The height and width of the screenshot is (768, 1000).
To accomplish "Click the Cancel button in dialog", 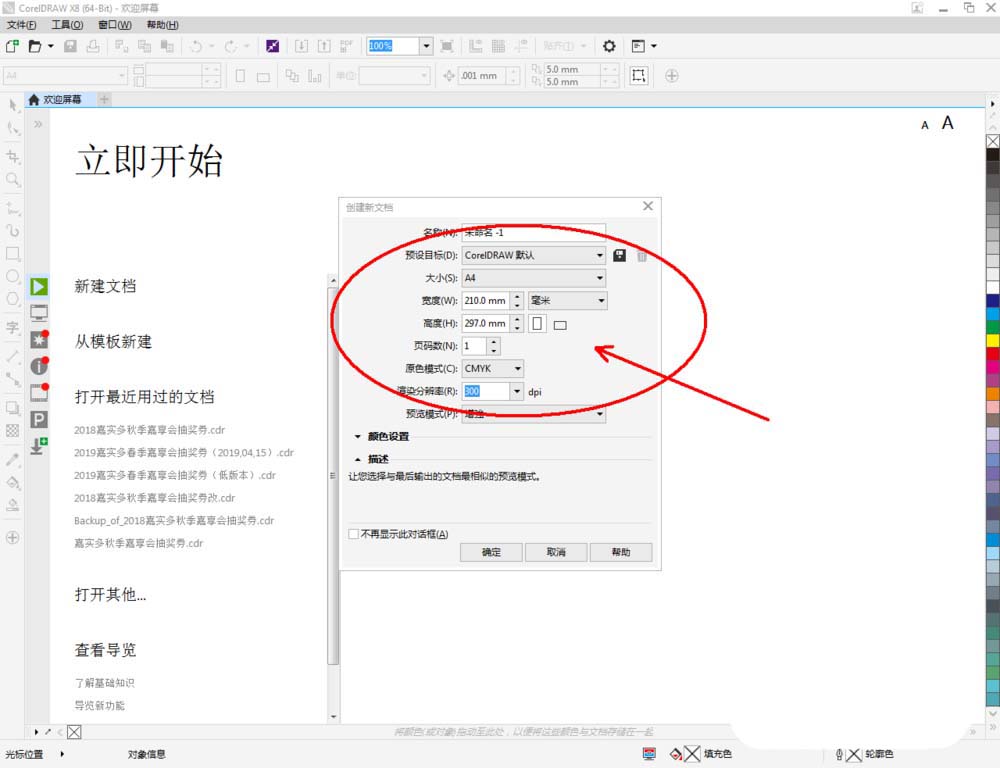I will (x=556, y=552).
